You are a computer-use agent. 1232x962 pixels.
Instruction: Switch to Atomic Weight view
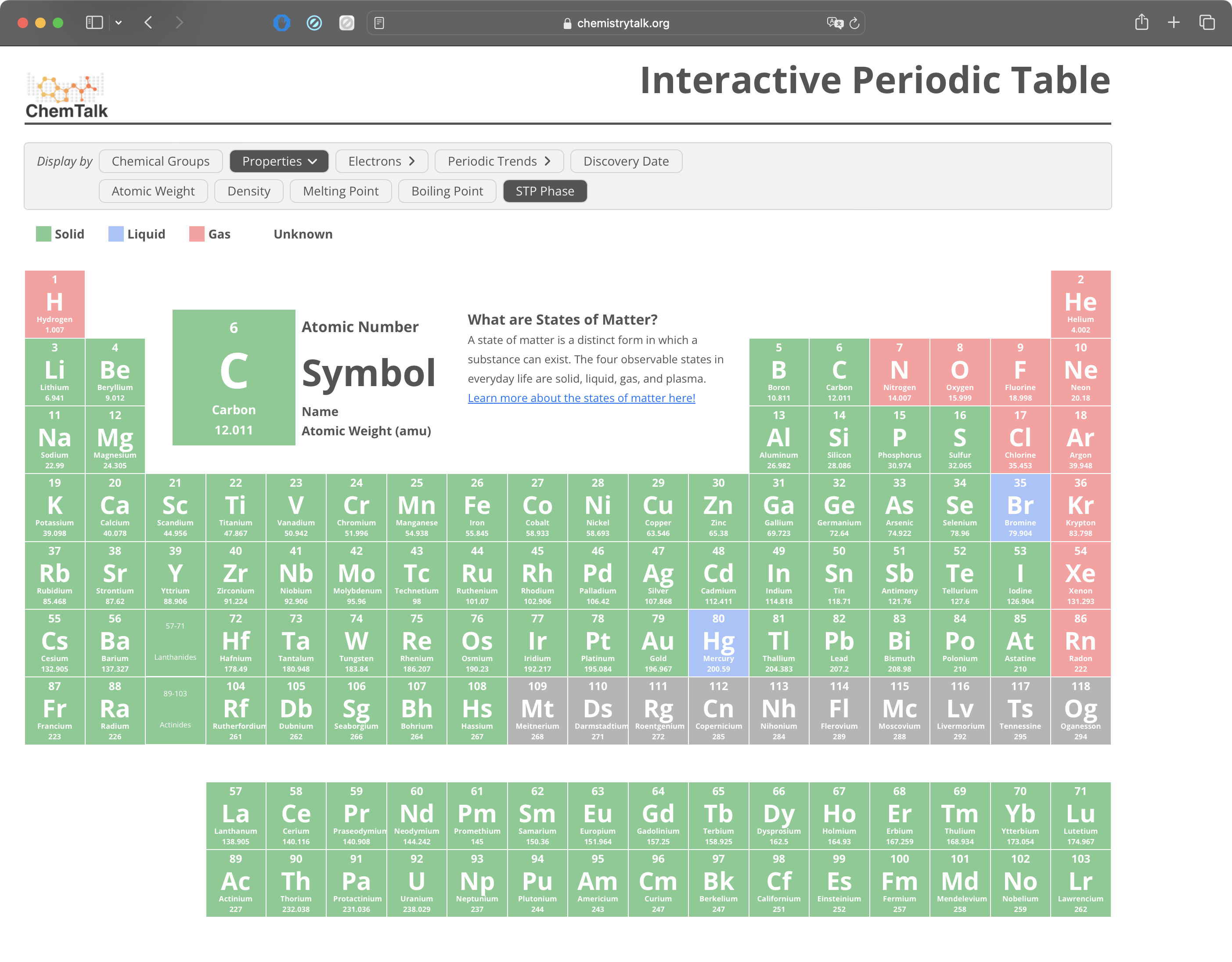point(153,191)
